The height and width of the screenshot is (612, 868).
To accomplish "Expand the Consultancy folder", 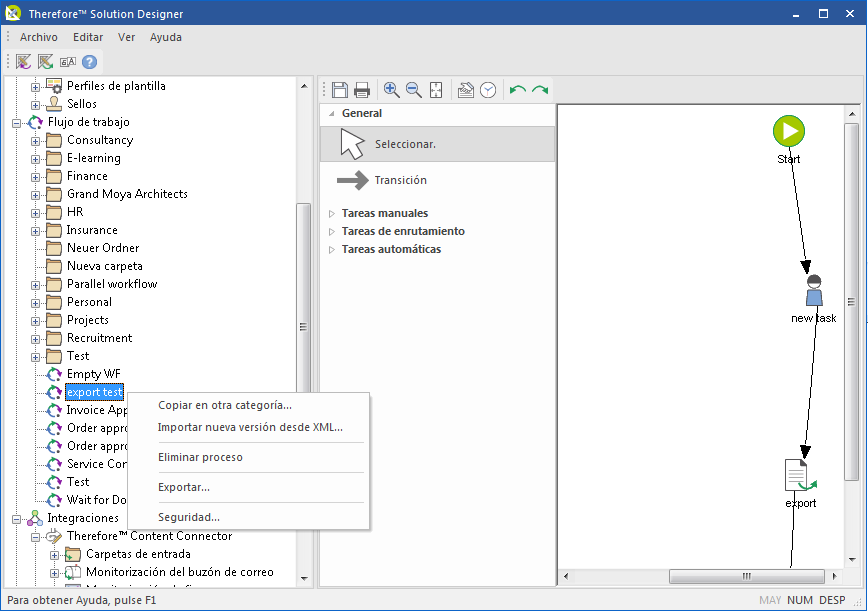I will (35, 141).
